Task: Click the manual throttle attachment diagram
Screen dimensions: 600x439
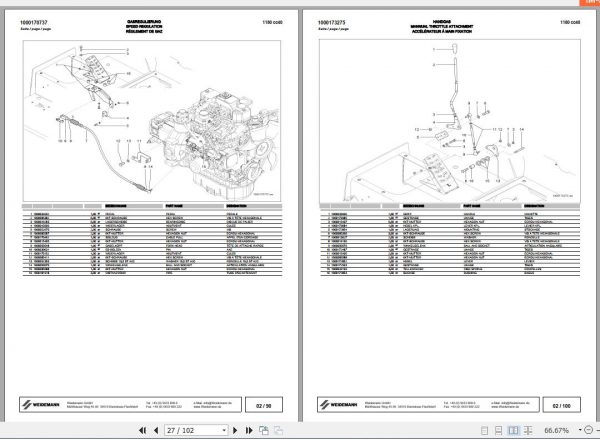Action: click(x=450, y=121)
